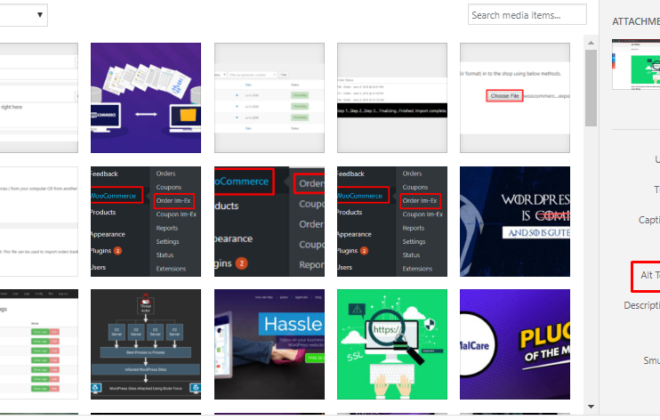Select the Choose File screenshot thumbnail
The width and height of the screenshot is (660, 420).
515,98
